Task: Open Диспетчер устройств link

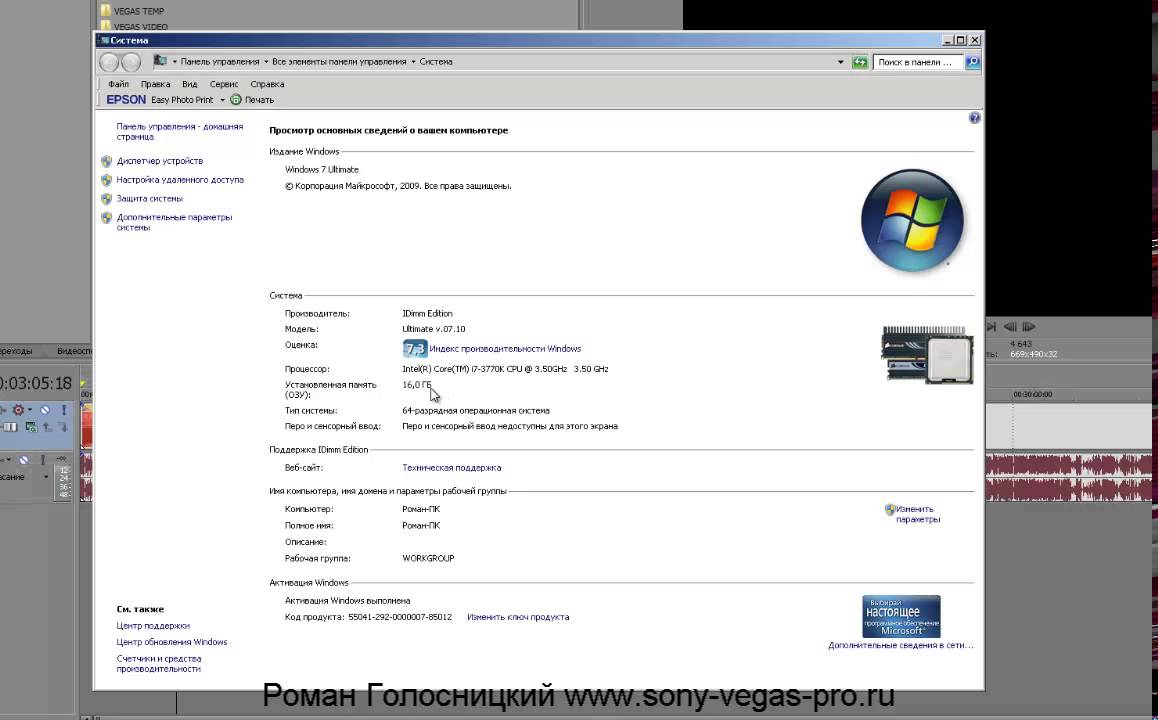Action: (160, 161)
